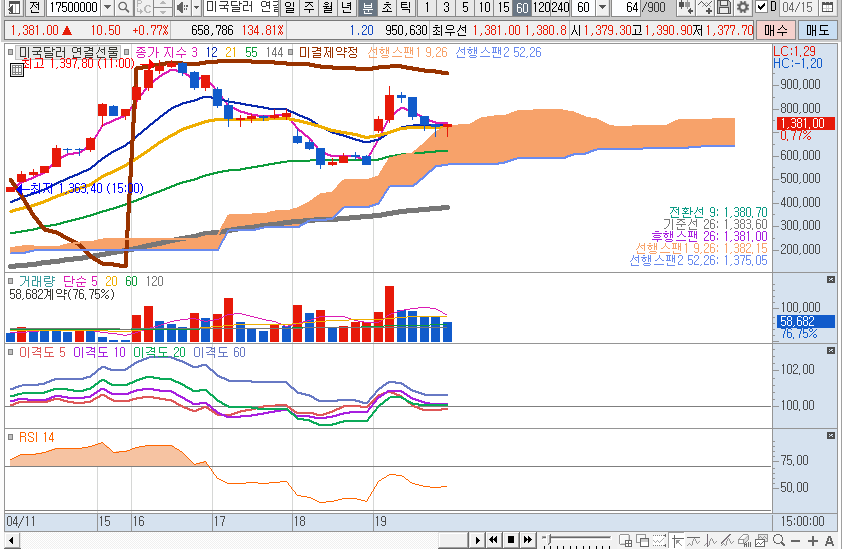Open dropdown arrow next to the speaker icon

pos(196,8)
